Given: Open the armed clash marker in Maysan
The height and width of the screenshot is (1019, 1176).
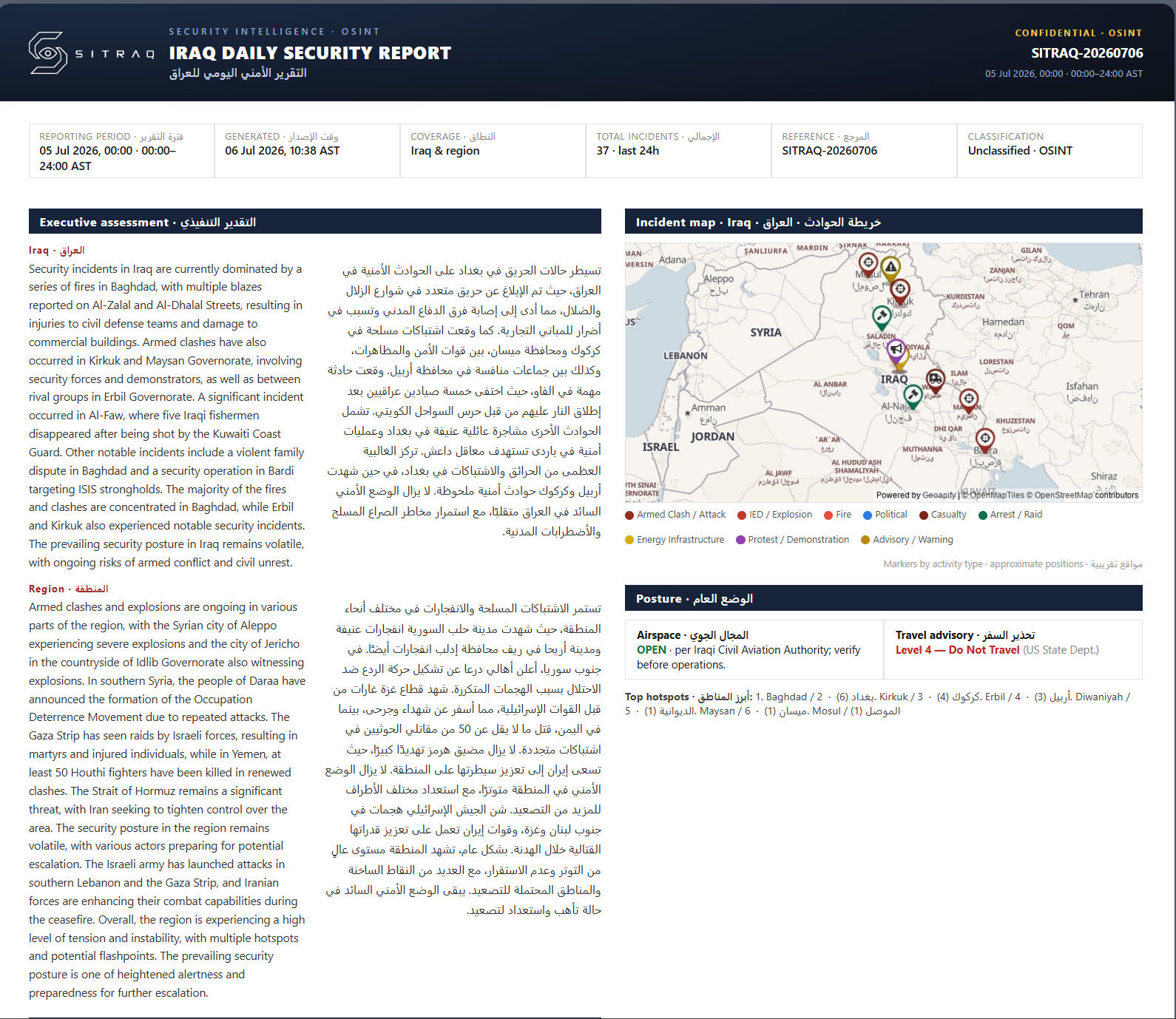Looking at the screenshot, I should coord(969,402).
